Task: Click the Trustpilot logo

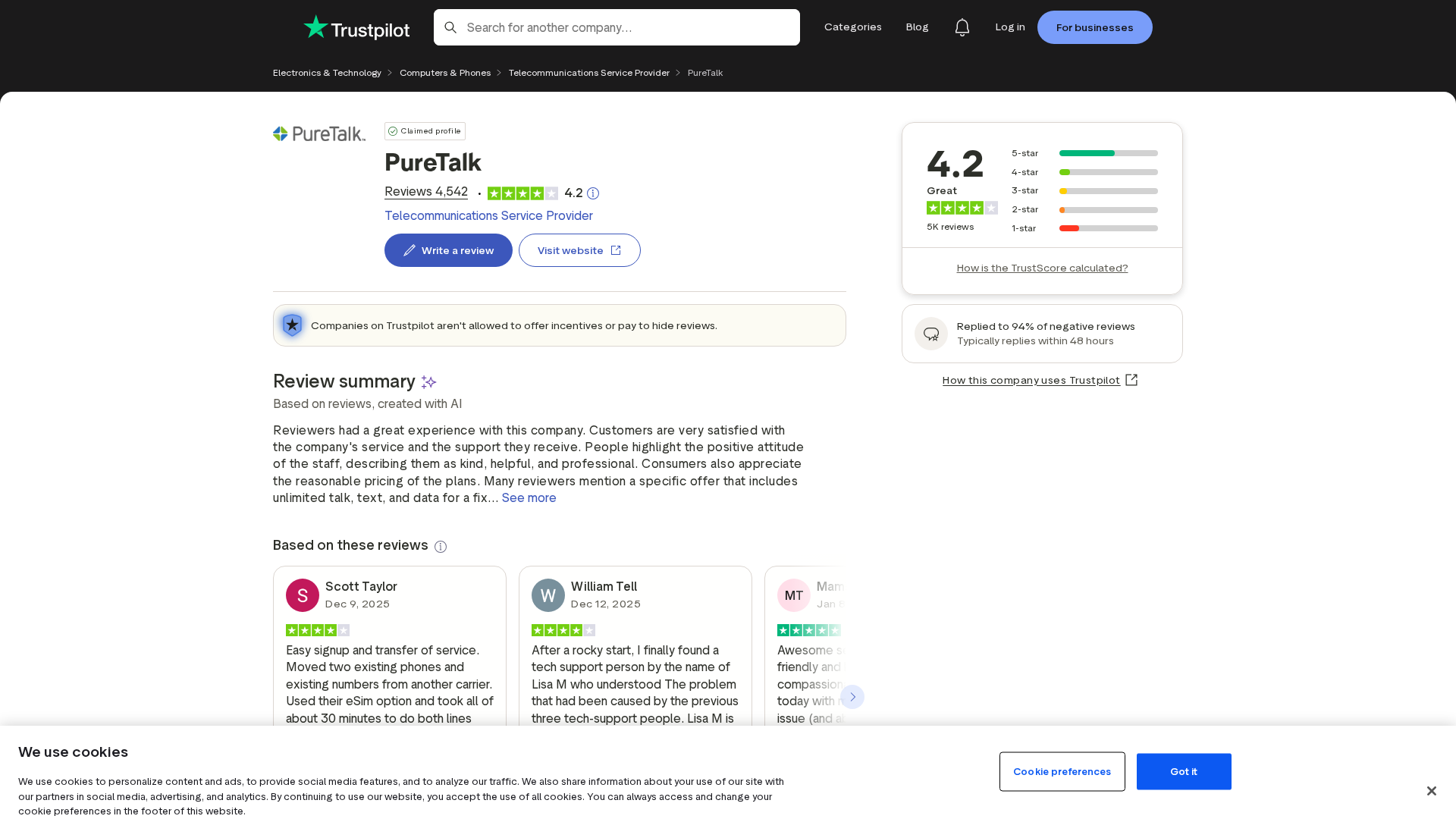Action: tap(356, 28)
